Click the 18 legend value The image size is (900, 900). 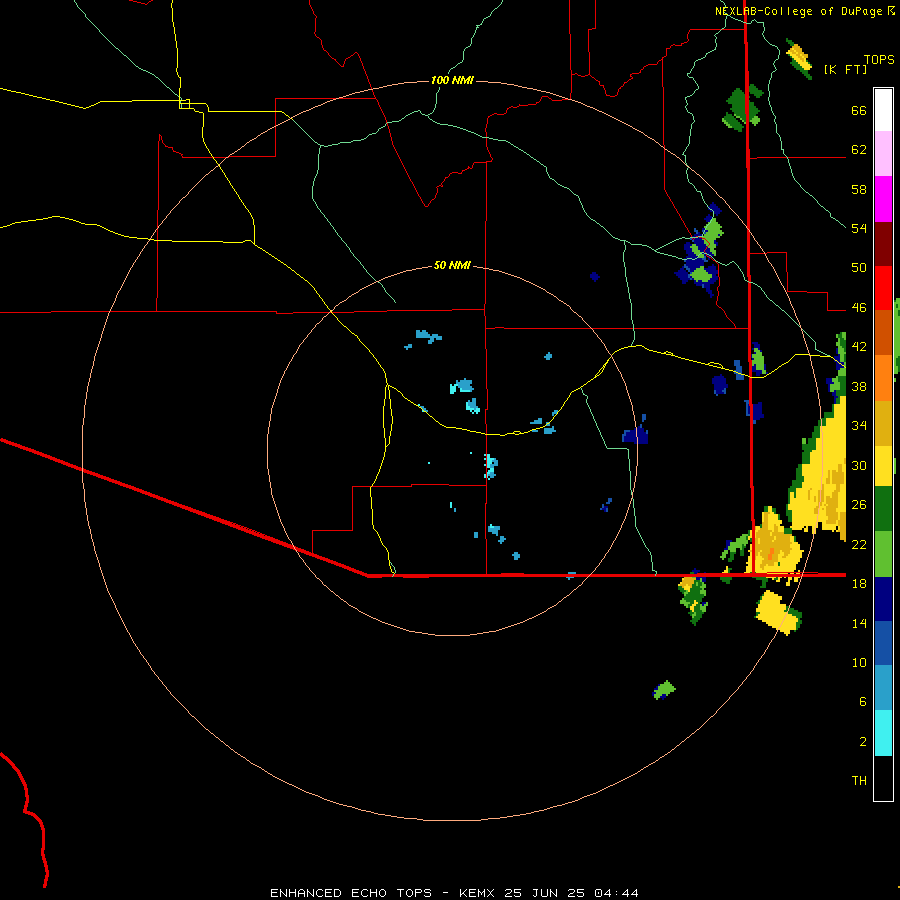[859, 584]
